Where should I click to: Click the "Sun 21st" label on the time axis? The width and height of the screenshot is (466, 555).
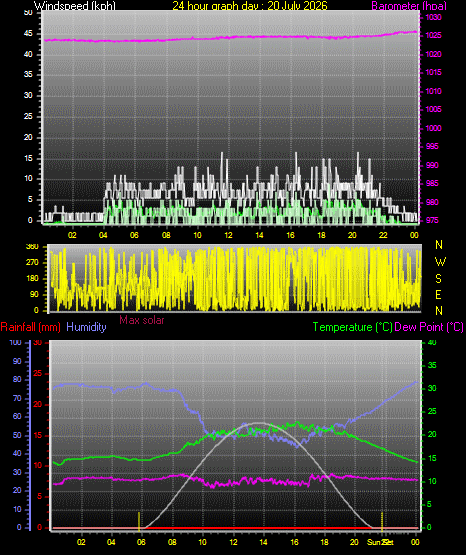[380, 542]
